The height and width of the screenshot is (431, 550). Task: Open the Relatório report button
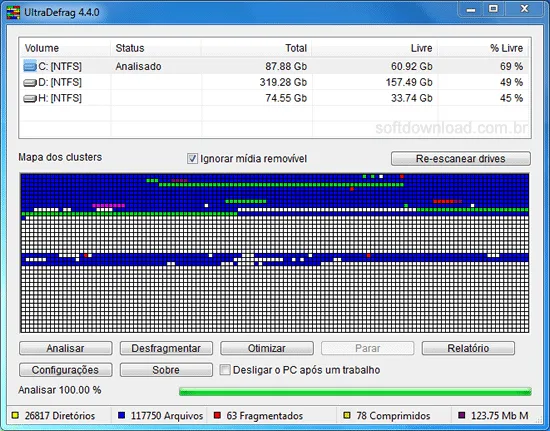point(468,348)
